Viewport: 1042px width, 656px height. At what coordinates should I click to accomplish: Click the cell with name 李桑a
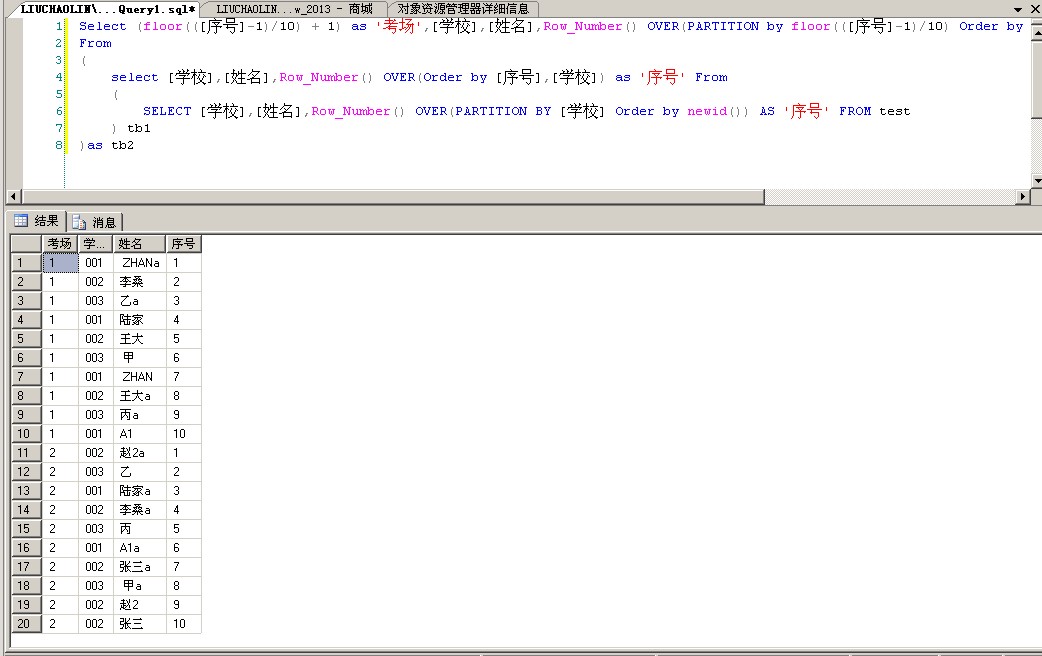[140, 510]
